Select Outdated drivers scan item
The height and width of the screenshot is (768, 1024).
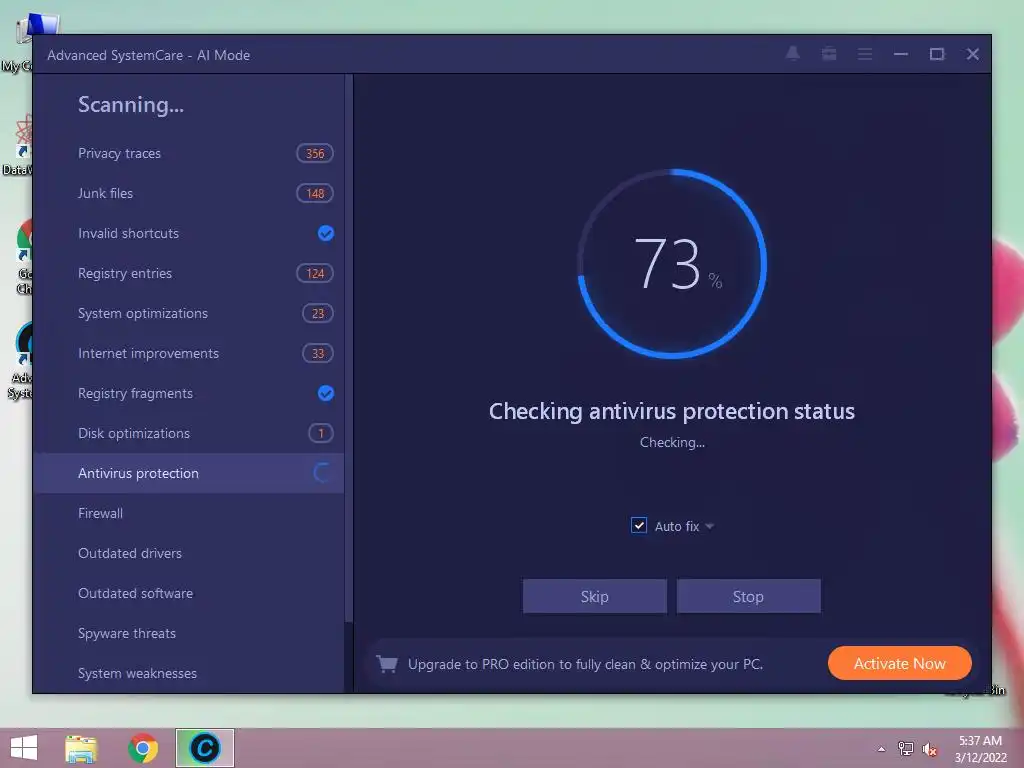coord(189,553)
